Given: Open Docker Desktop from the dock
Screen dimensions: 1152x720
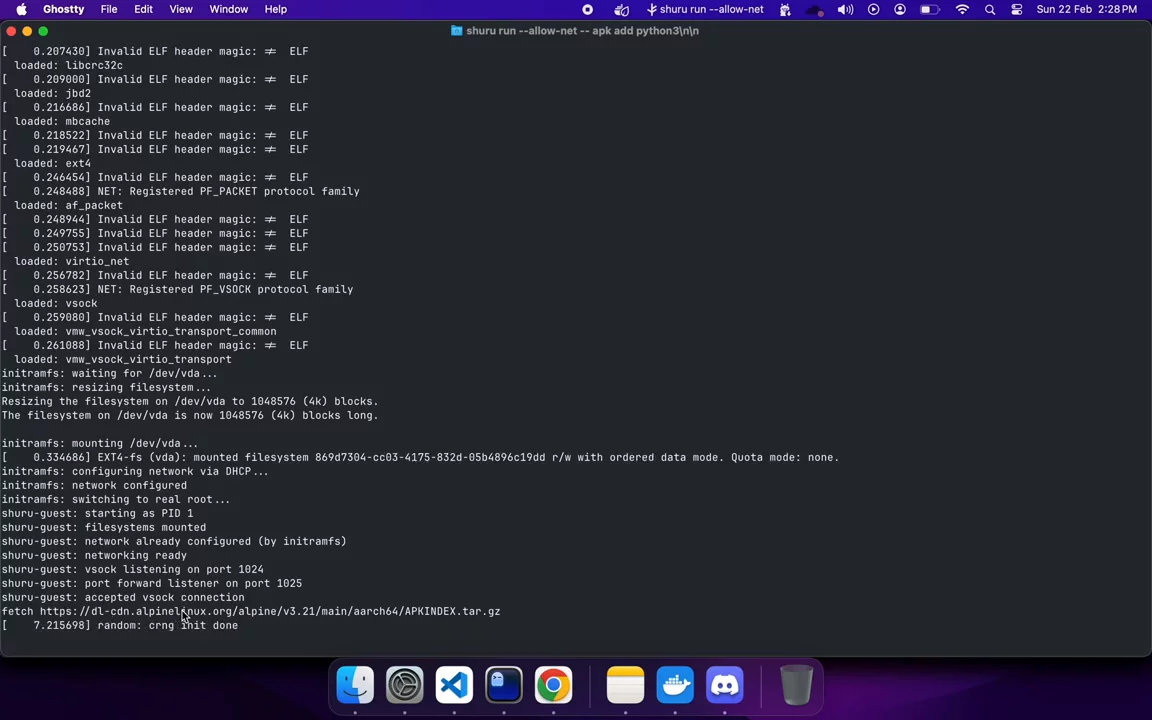Looking at the screenshot, I should [x=675, y=685].
